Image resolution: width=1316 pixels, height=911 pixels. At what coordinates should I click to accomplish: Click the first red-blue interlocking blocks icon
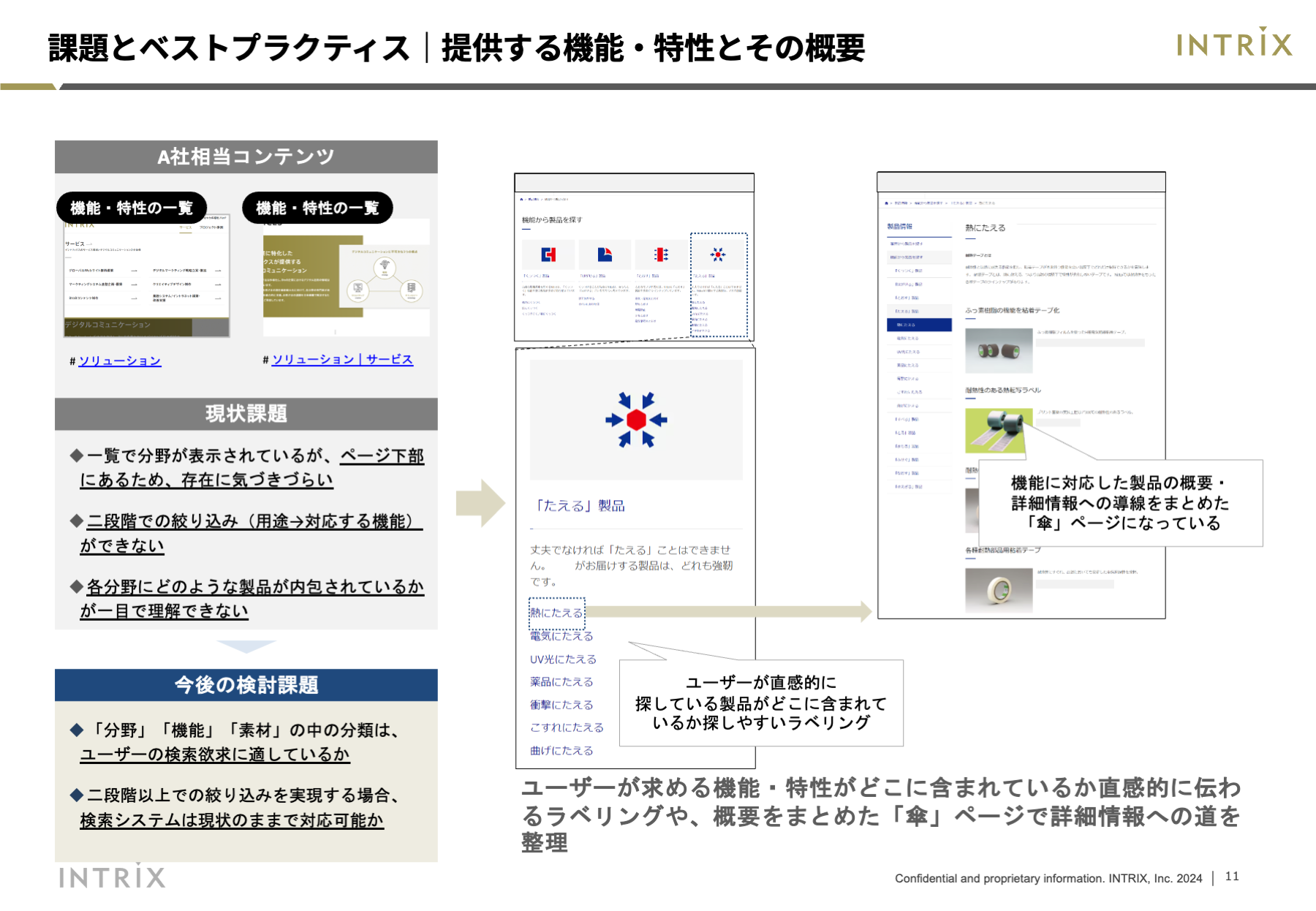point(548,254)
